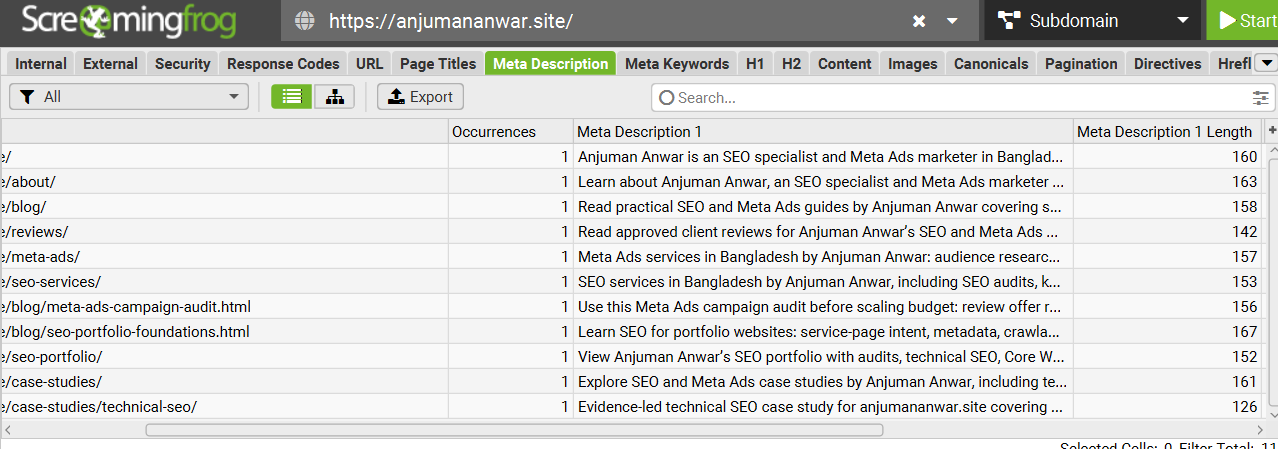Screen dimensions: 1278x449
Task: Click 'Read approved client reviews' description cell
Action: pos(823,232)
